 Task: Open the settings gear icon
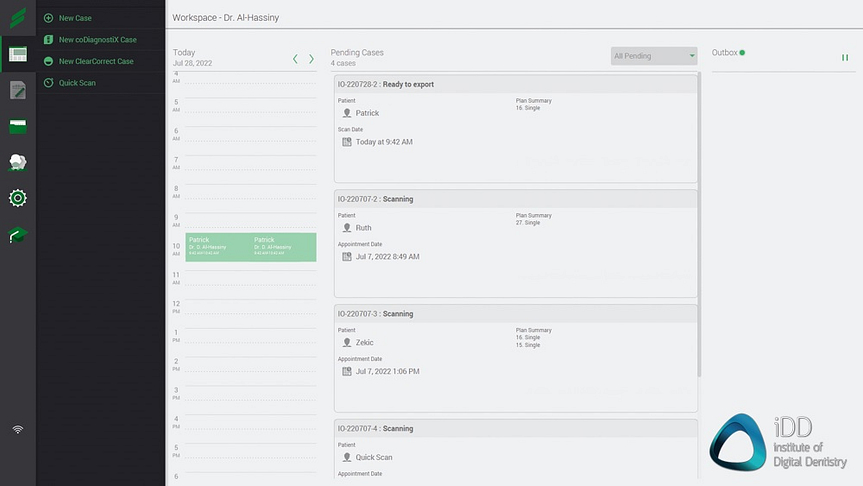[18, 198]
